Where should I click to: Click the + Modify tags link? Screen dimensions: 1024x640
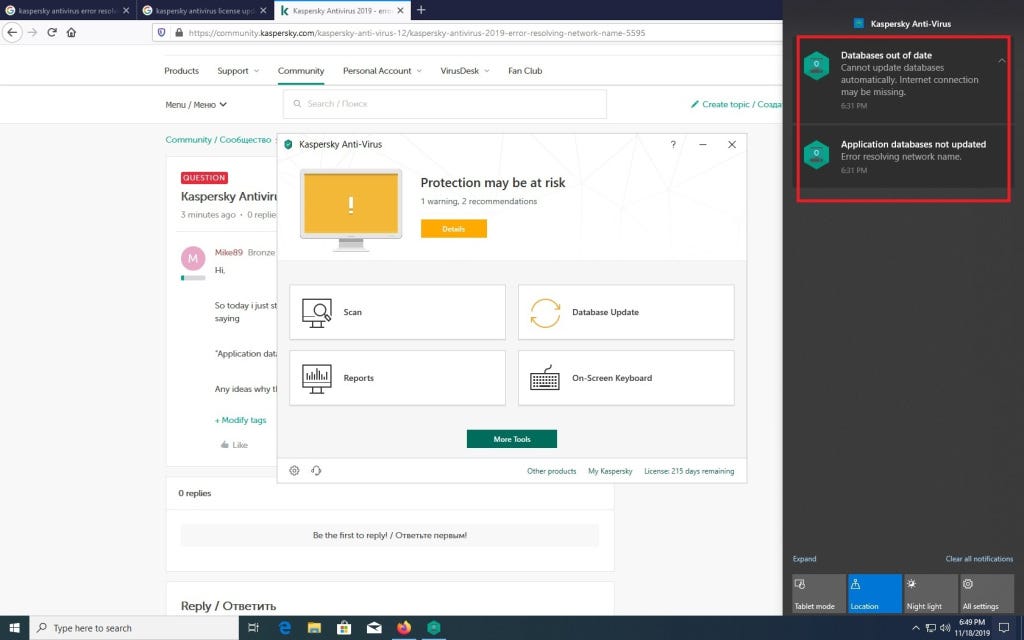240,420
